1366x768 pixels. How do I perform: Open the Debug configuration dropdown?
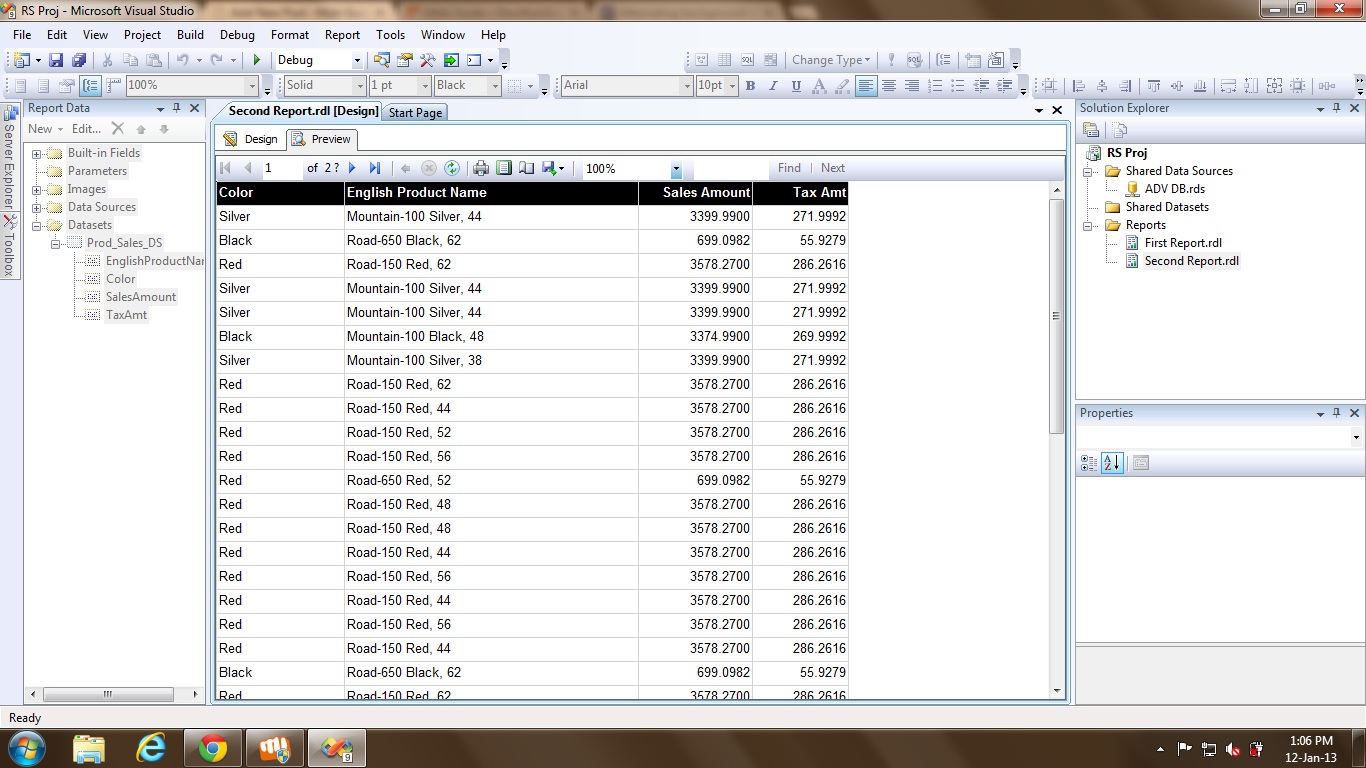click(x=357, y=60)
